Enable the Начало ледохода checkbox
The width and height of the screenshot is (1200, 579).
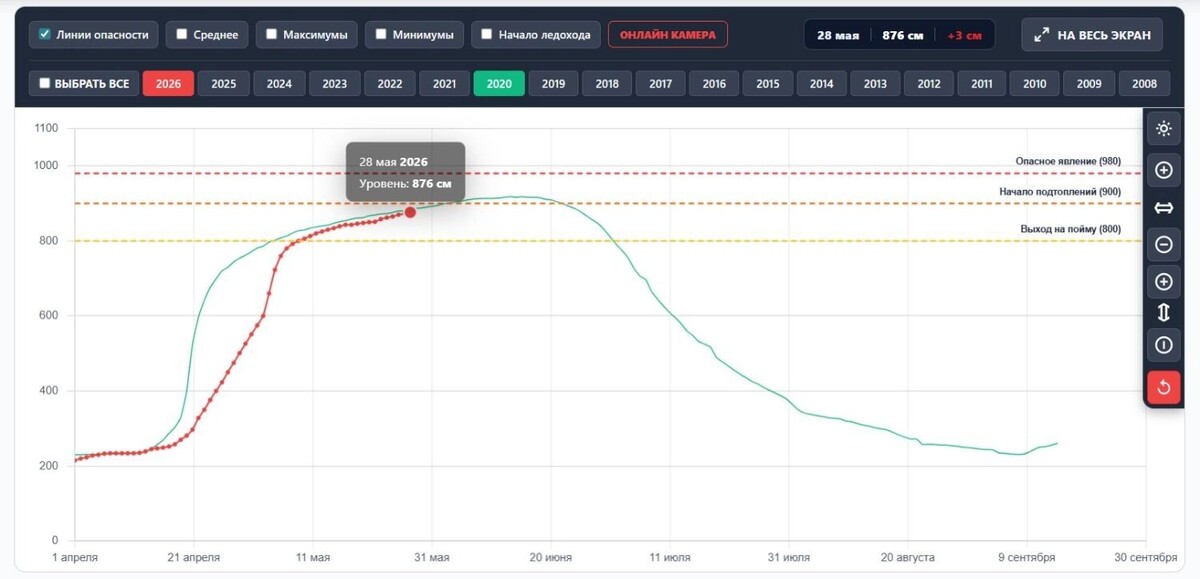tap(487, 34)
